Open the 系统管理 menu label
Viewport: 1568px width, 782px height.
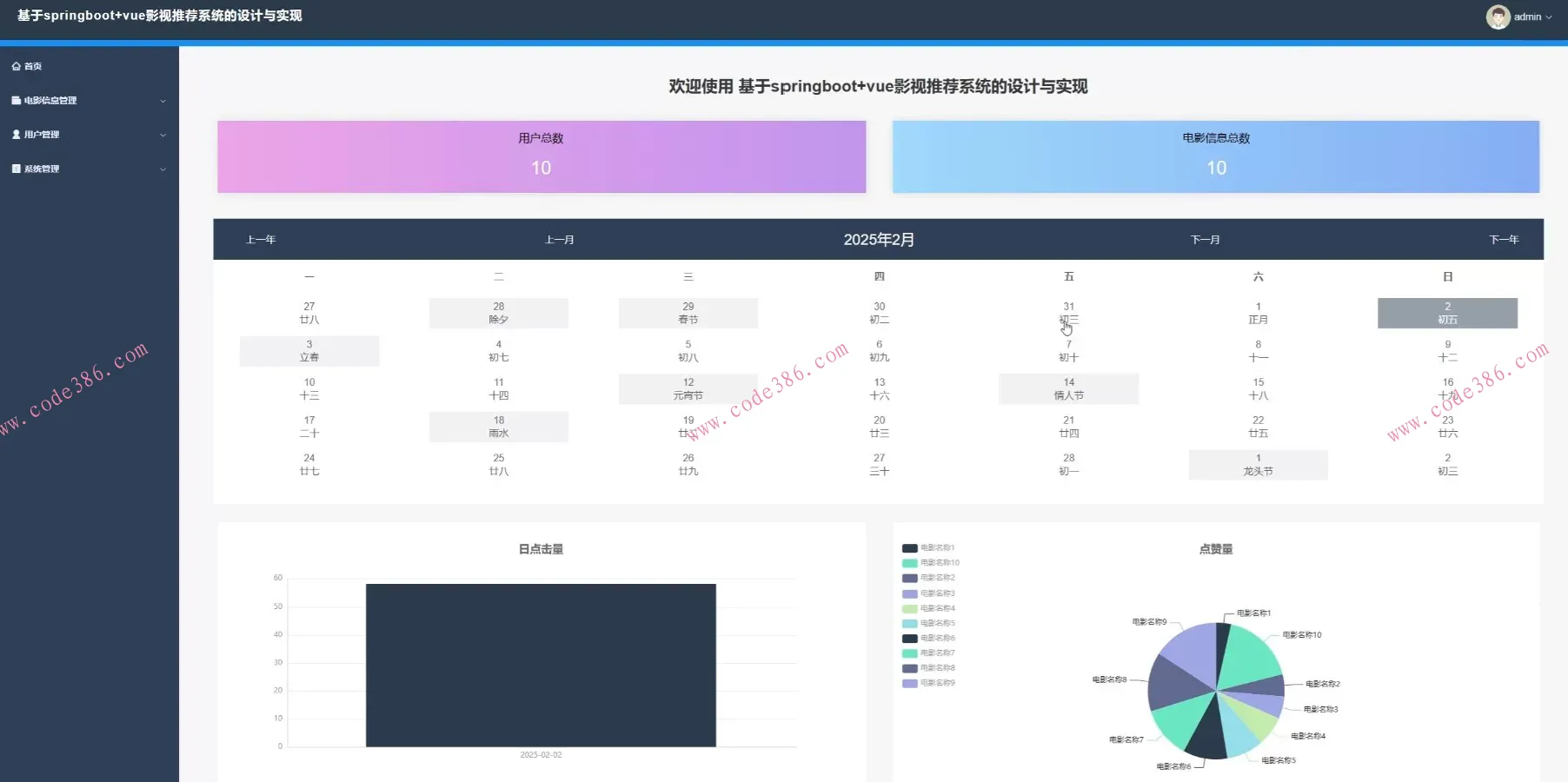coord(42,169)
